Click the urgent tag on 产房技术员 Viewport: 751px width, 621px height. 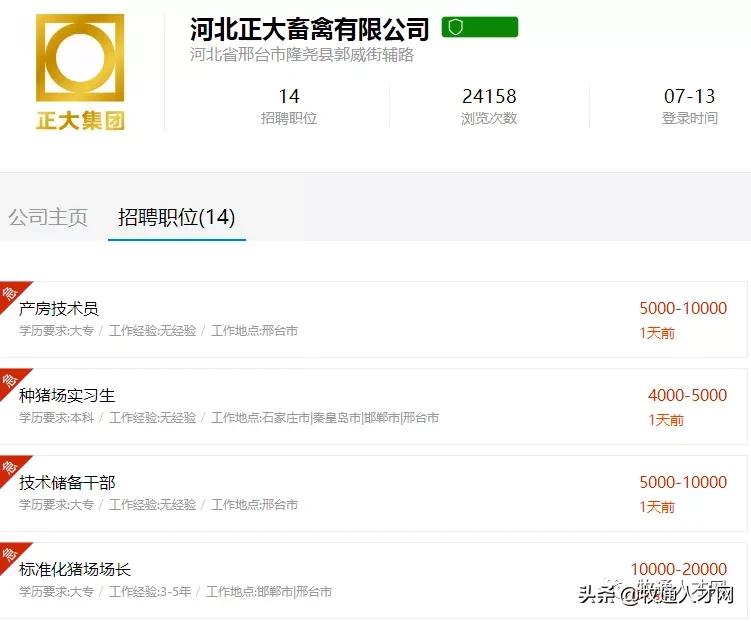point(11,293)
